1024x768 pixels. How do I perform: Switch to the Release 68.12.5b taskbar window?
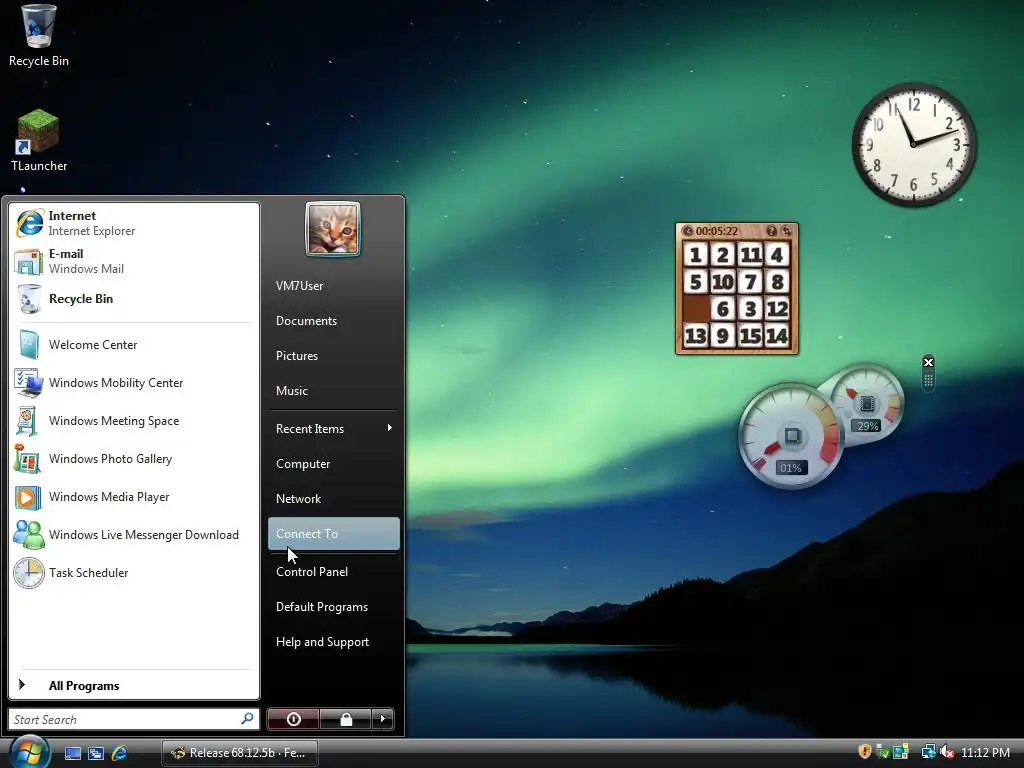240,753
